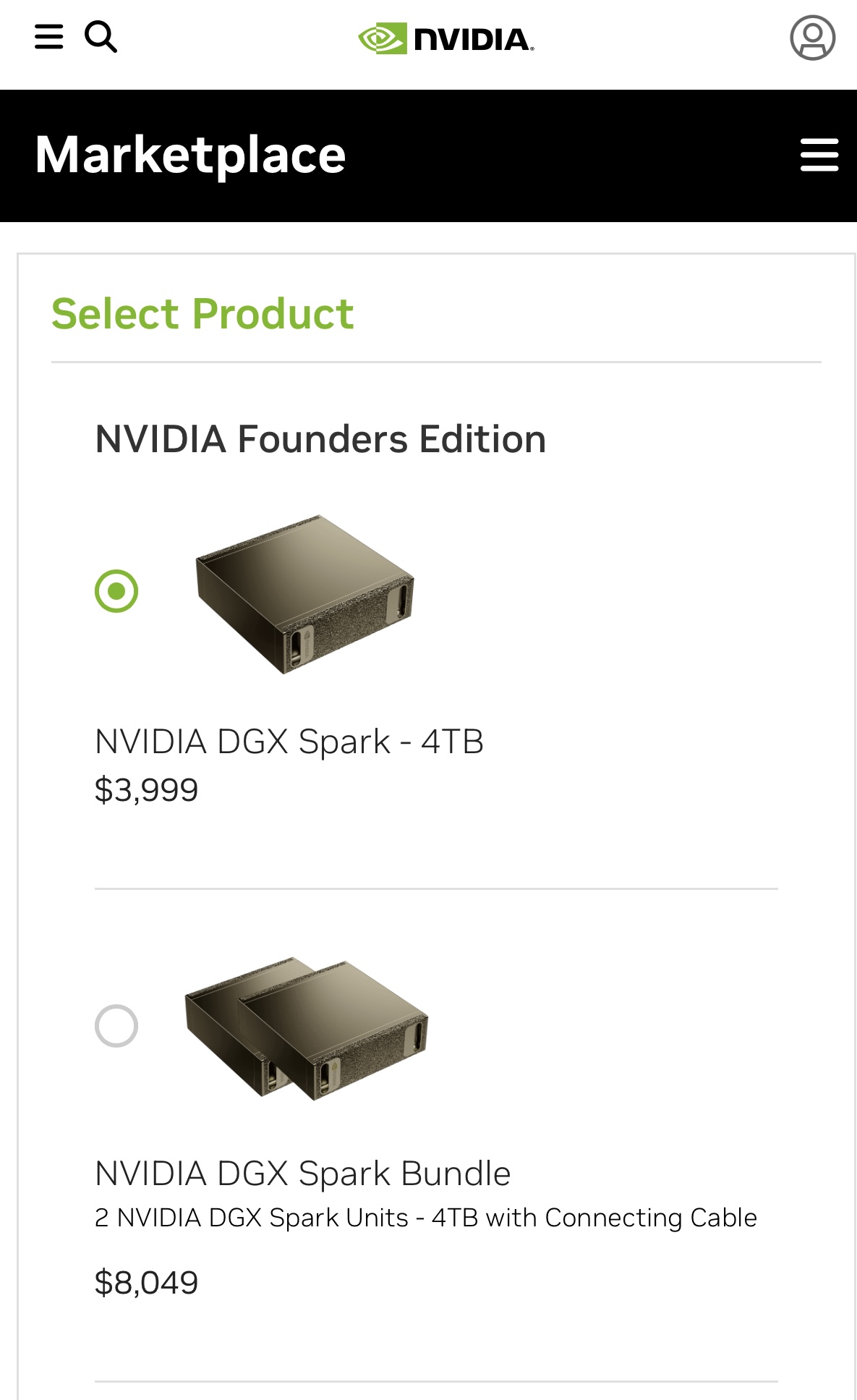857x1400 pixels.
Task: Select the DGX Spark Bundle radio button
Action: click(x=116, y=1025)
